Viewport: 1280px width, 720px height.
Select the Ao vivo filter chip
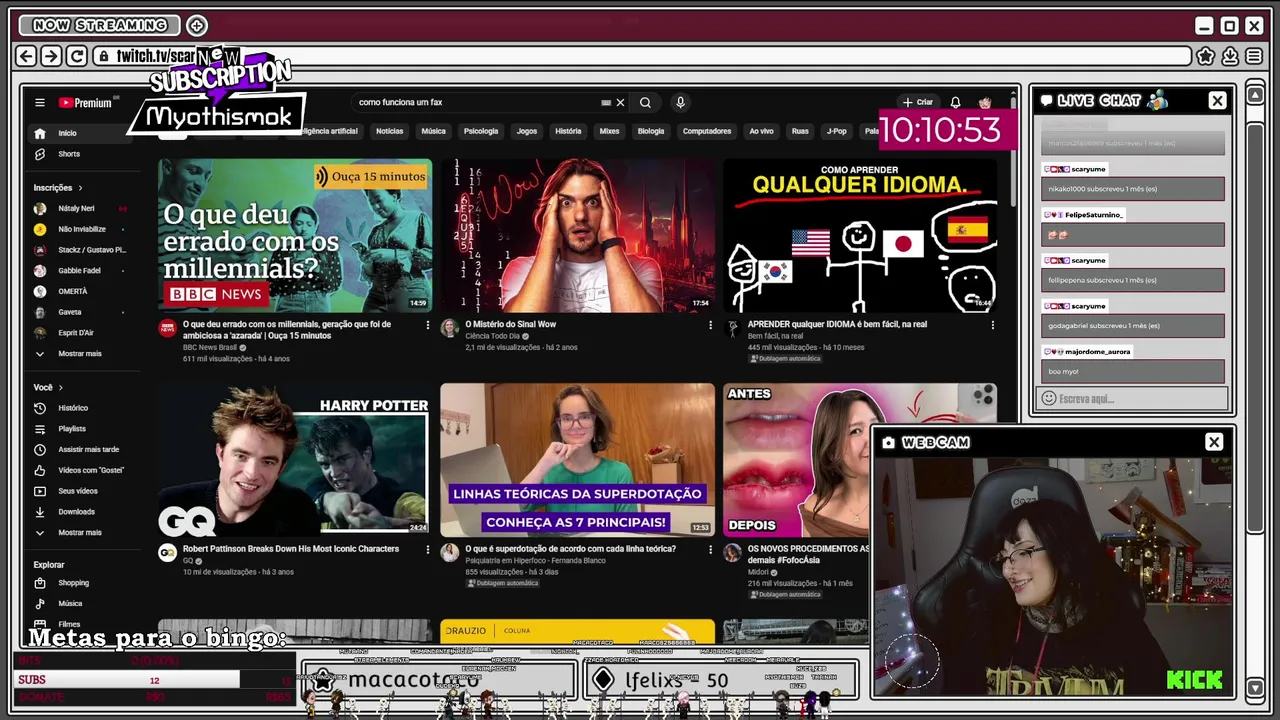[x=761, y=131]
